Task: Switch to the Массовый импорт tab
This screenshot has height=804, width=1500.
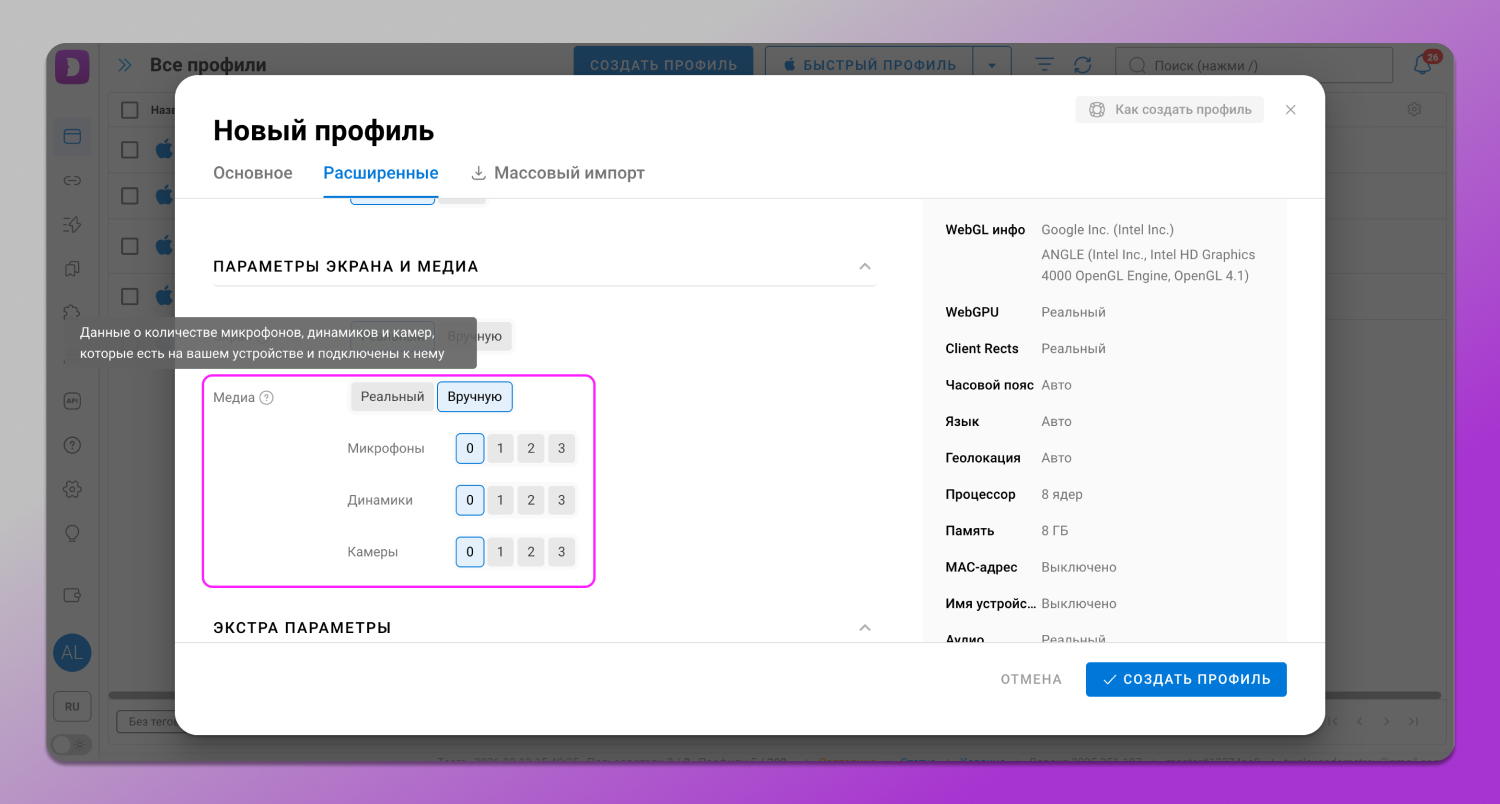Action: coord(558,173)
